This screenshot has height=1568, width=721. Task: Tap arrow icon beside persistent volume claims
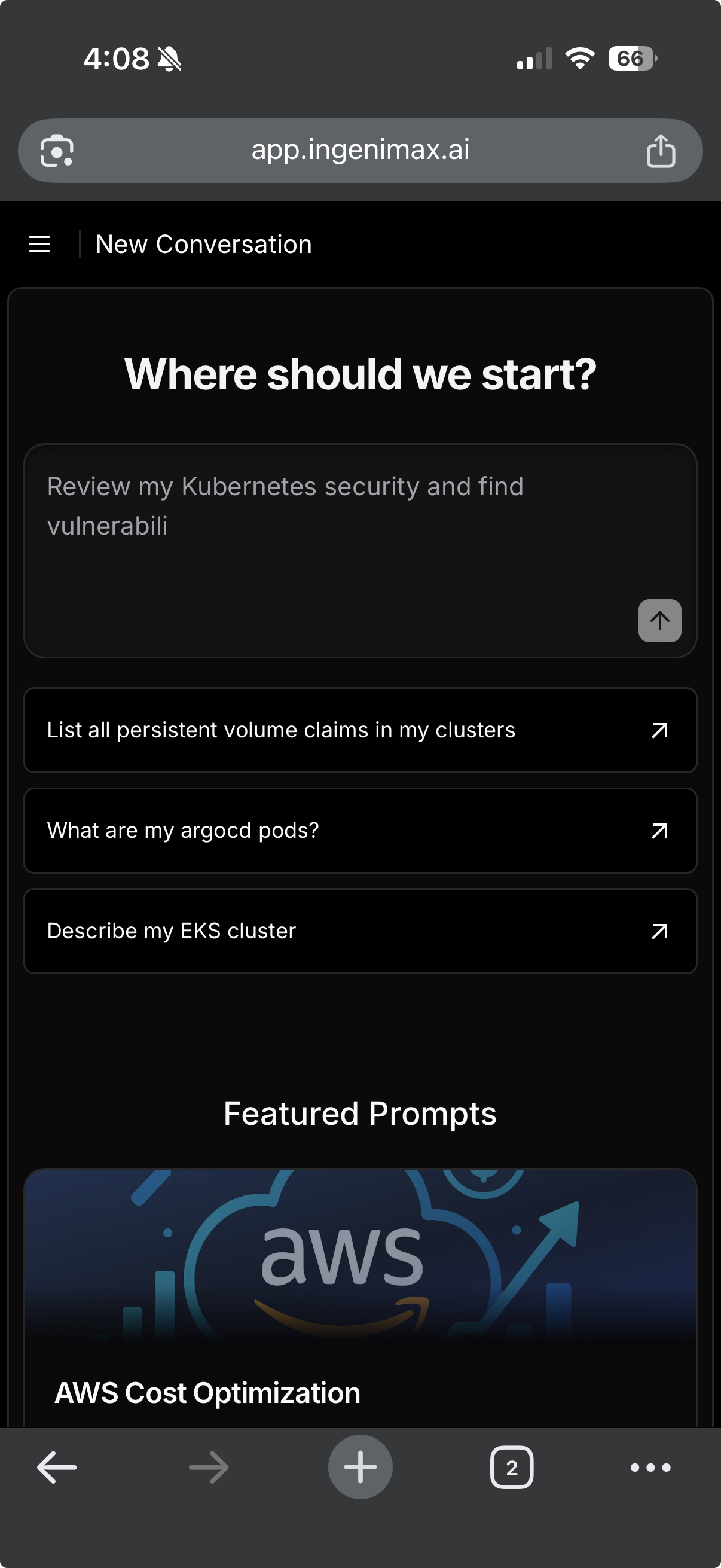[x=659, y=730]
